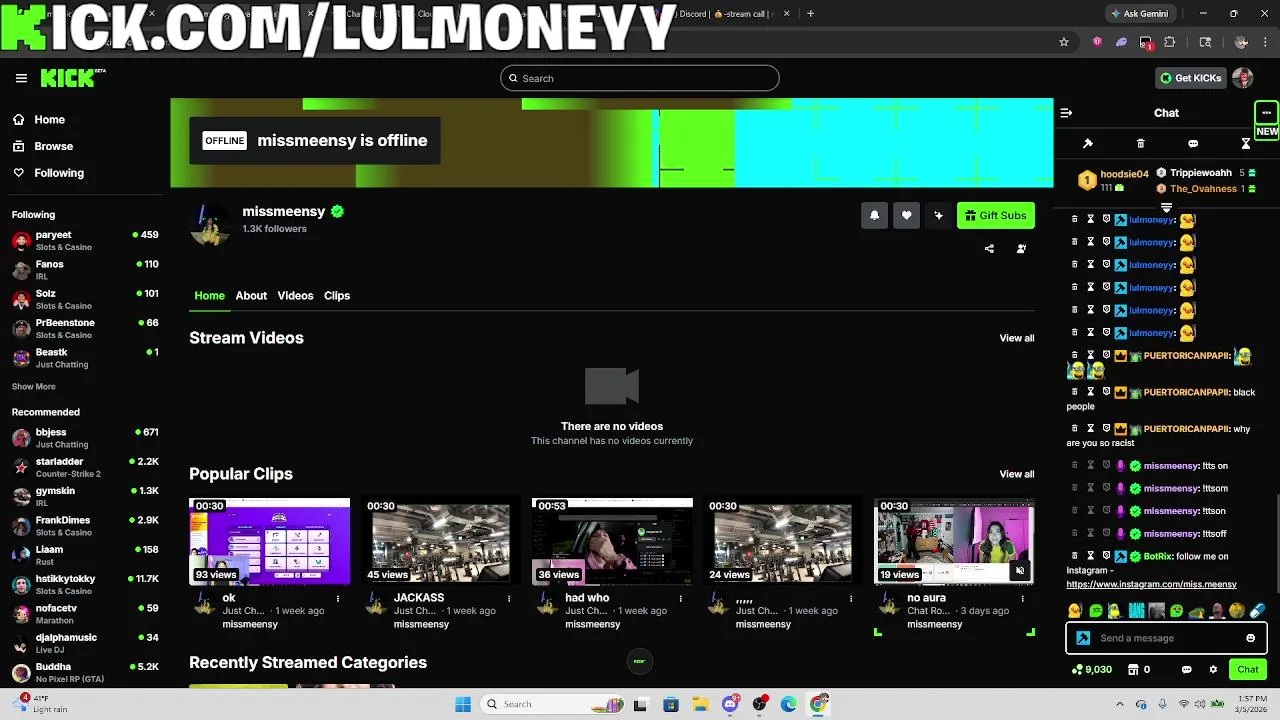Click the Ask Gemini button
Viewport: 1280px width, 720px height.
[x=1139, y=14]
